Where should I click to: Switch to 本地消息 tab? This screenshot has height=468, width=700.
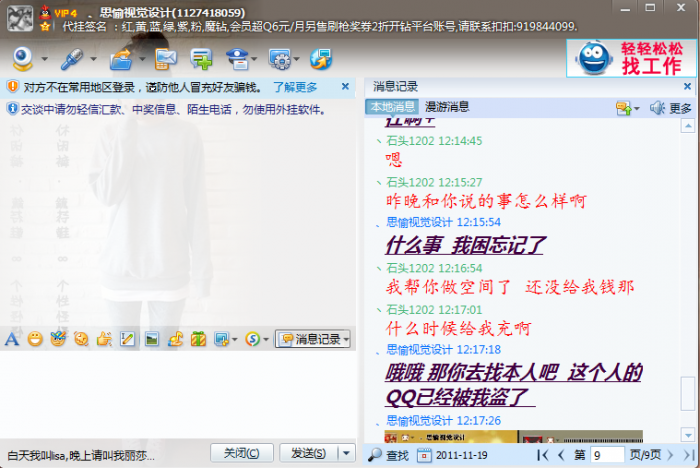tap(392, 107)
